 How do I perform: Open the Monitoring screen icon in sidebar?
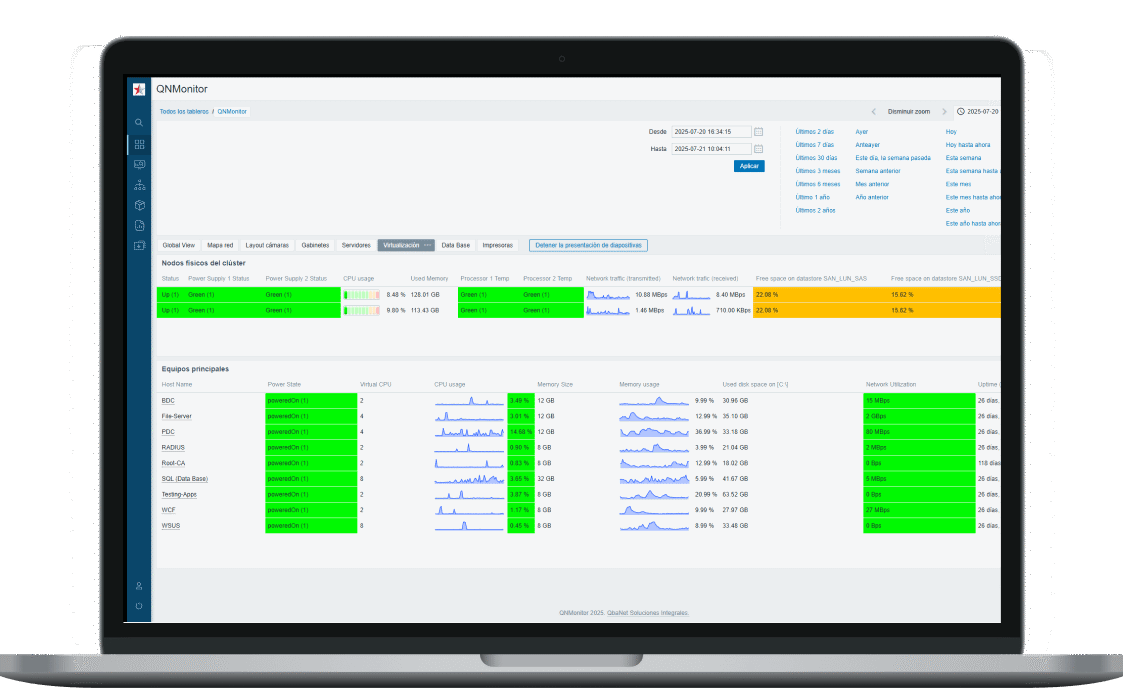[x=139, y=164]
